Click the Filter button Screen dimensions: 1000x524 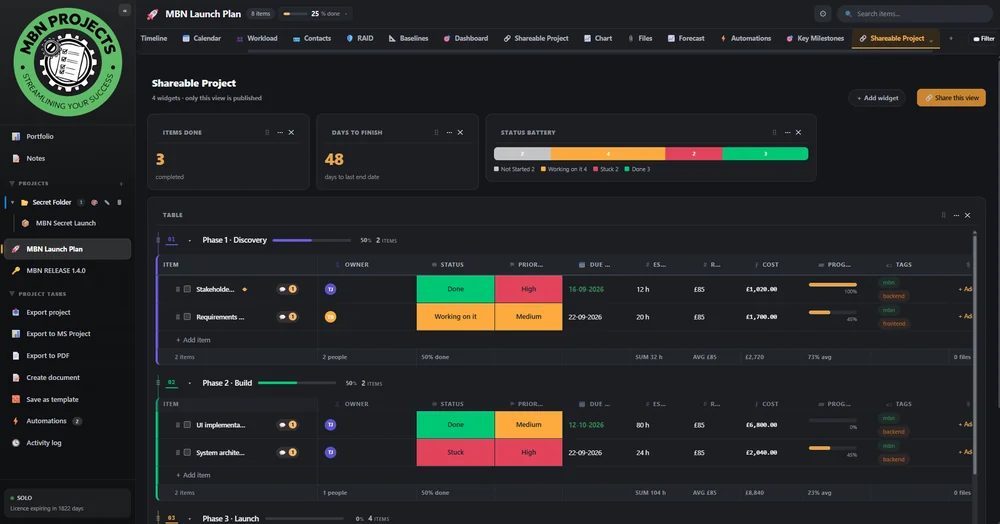click(984, 38)
